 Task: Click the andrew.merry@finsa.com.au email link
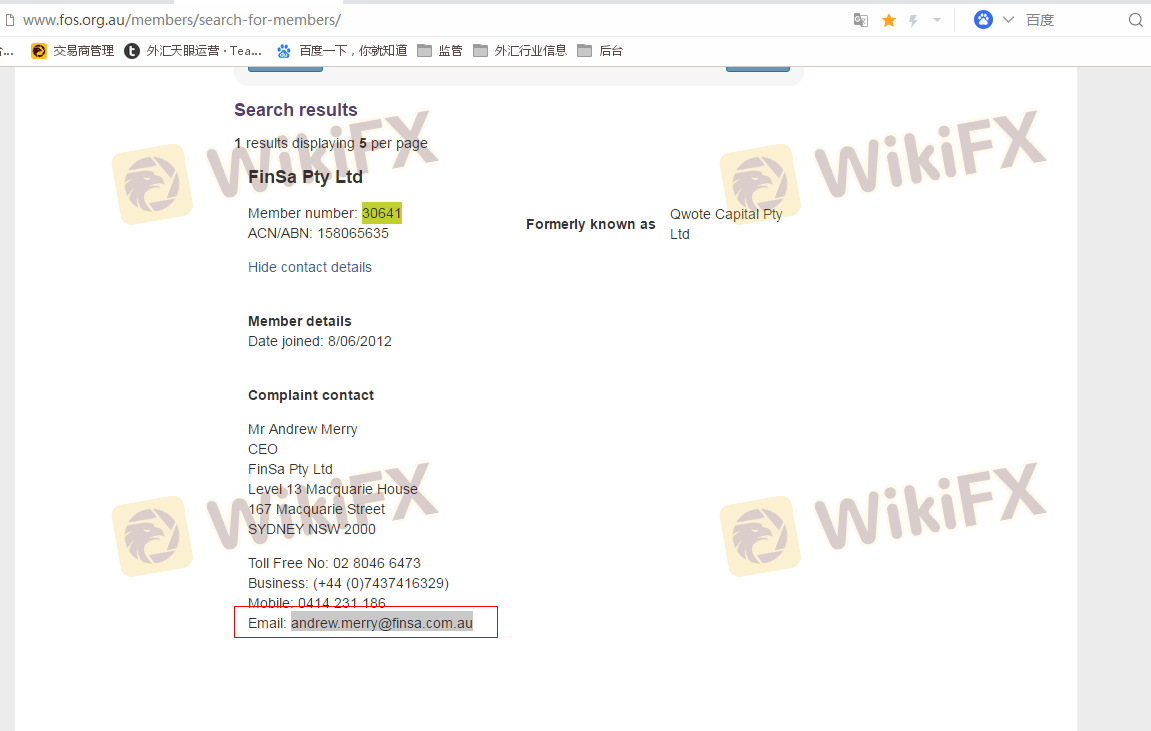[381, 623]
